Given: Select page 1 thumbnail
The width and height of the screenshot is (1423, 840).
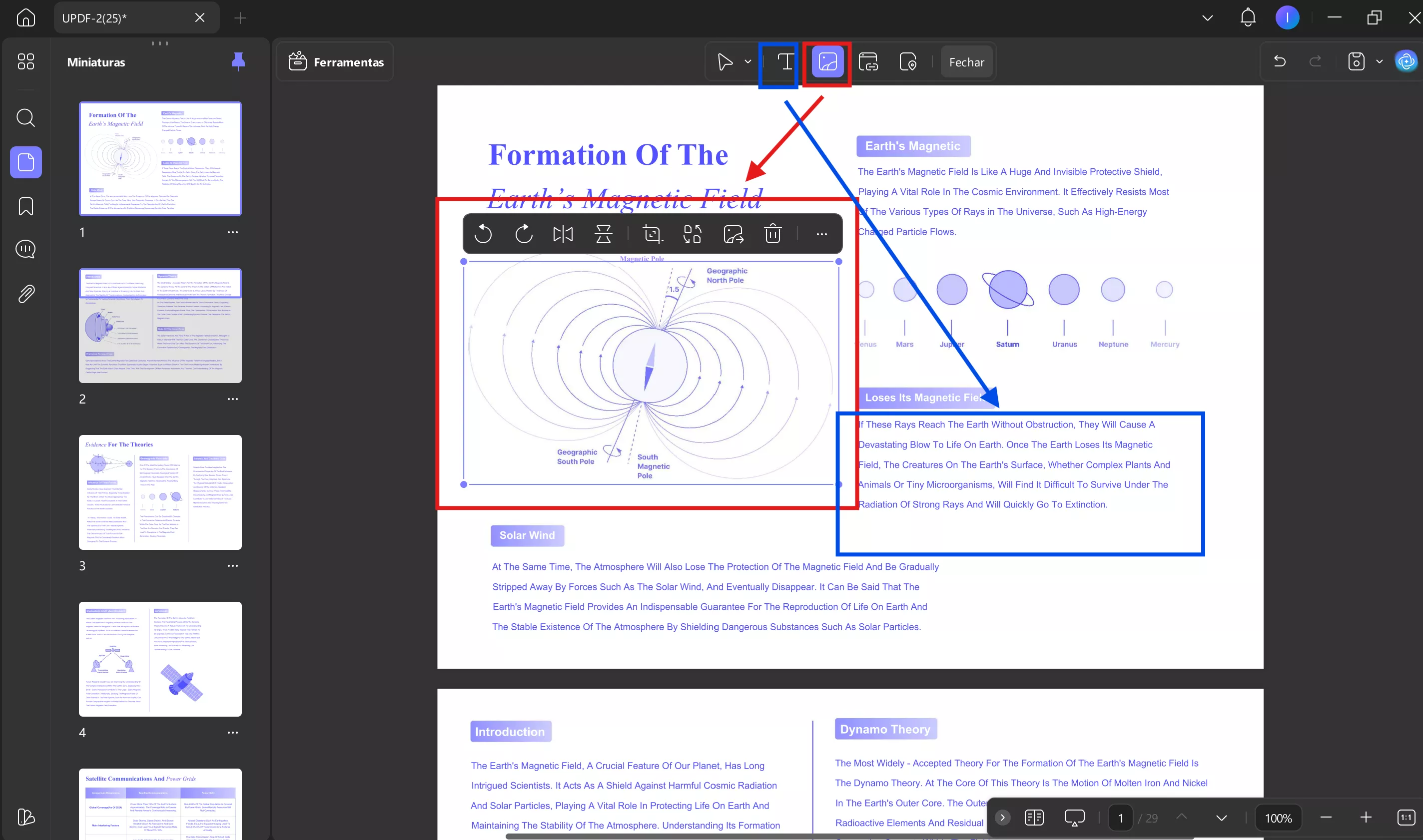Looking at the screenshot, I should (x=160, y=158).
